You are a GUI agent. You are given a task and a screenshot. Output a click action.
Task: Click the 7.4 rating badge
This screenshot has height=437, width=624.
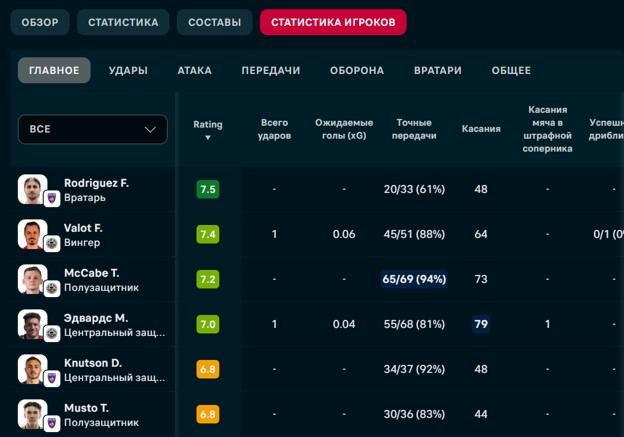tap(208, 234)
